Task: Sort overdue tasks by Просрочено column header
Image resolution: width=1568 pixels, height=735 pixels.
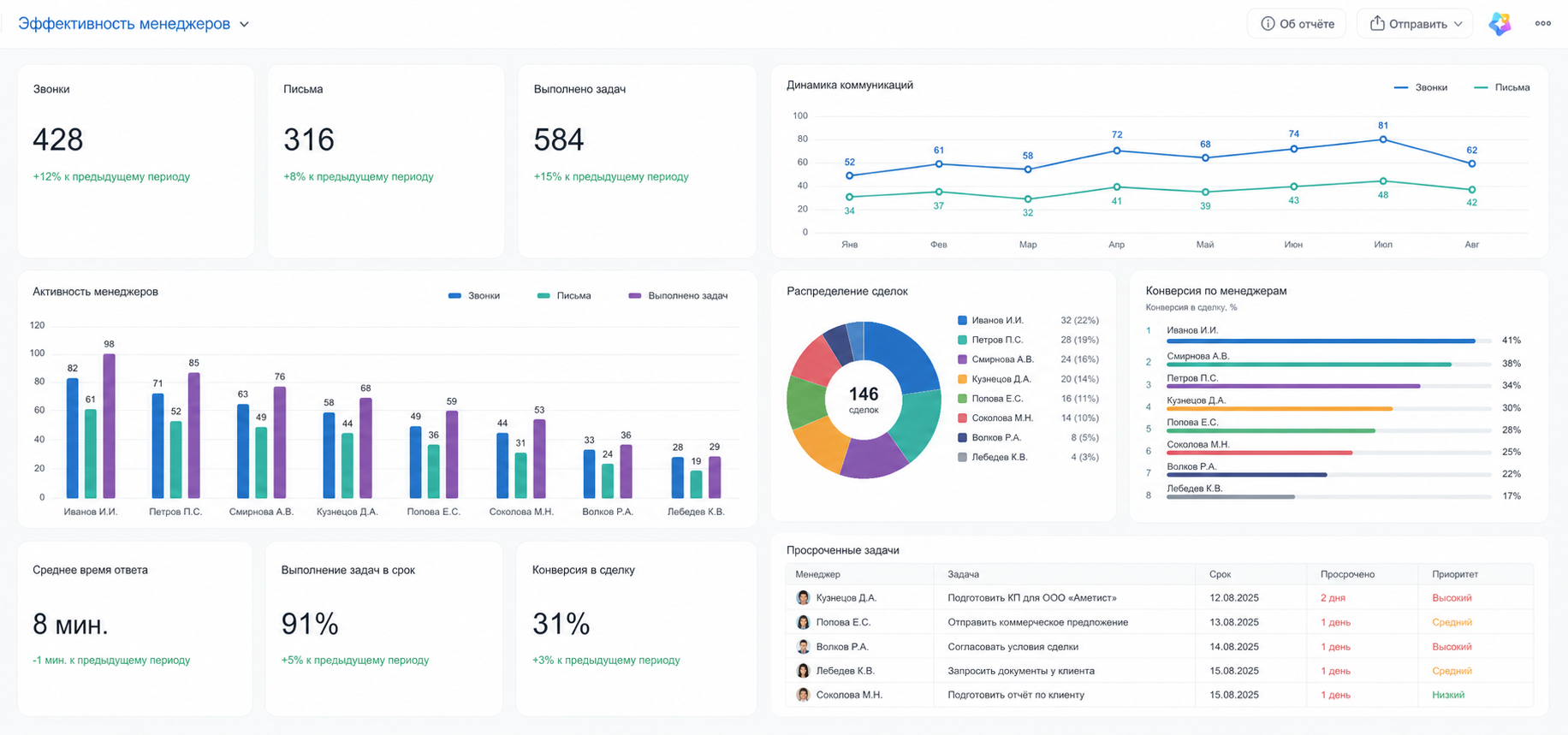Action: pyautogui.click(x=1347, y=574)
